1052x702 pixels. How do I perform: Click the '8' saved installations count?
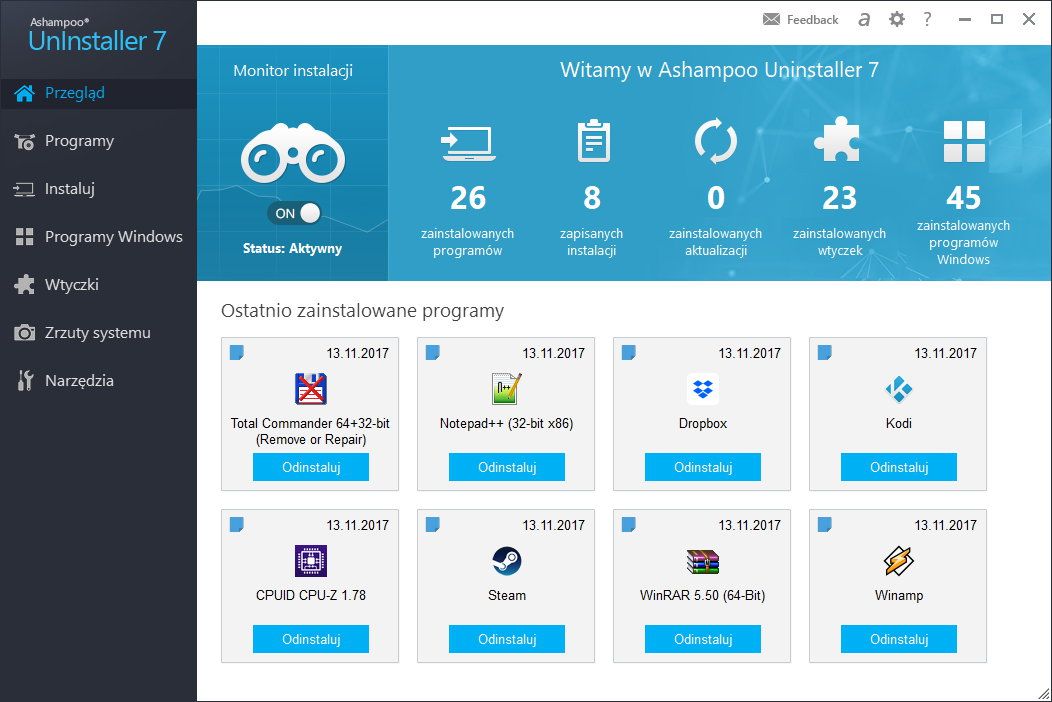tap(592, 199)
